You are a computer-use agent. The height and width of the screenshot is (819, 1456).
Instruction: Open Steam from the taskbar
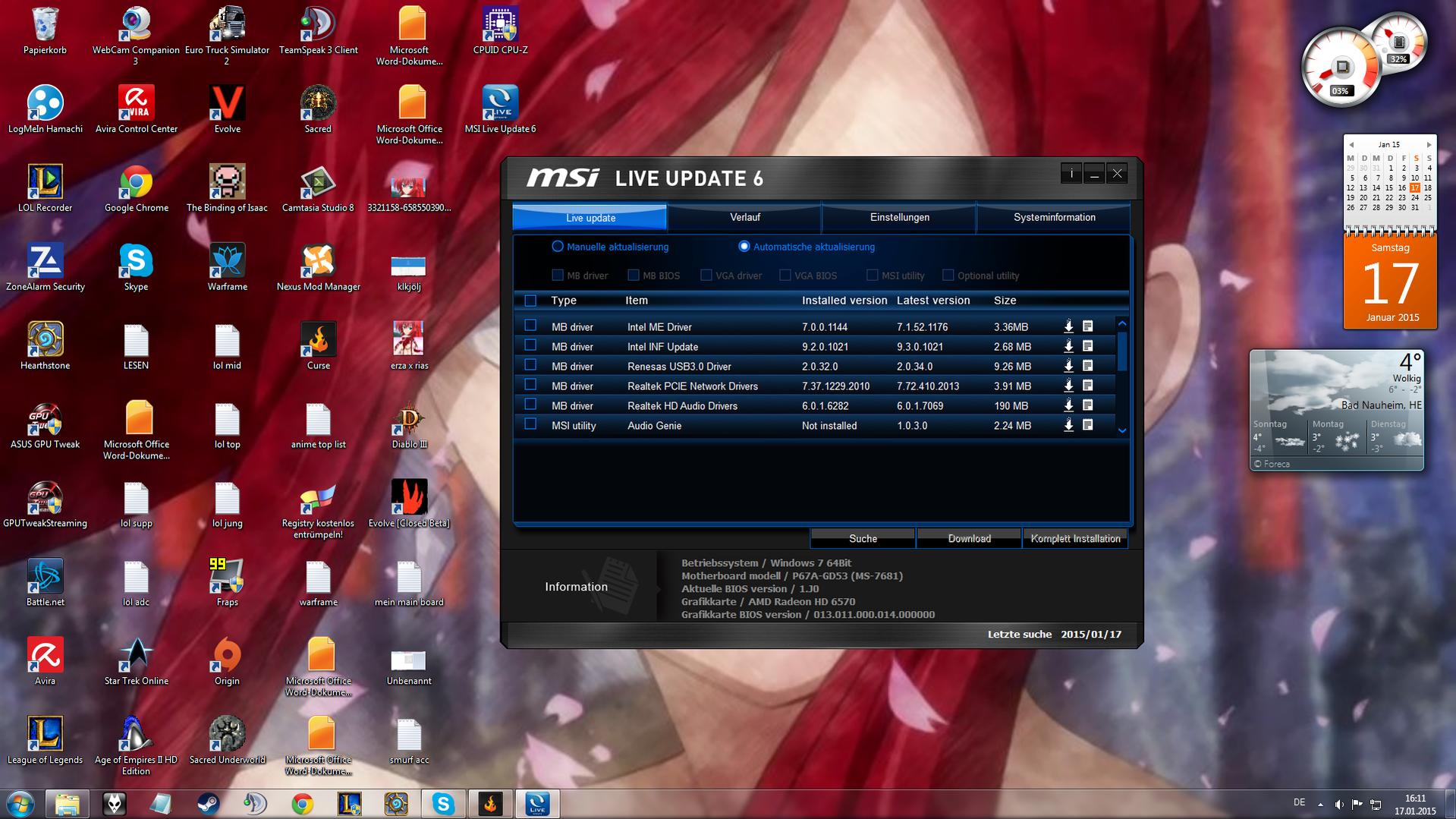pos(208,804)
